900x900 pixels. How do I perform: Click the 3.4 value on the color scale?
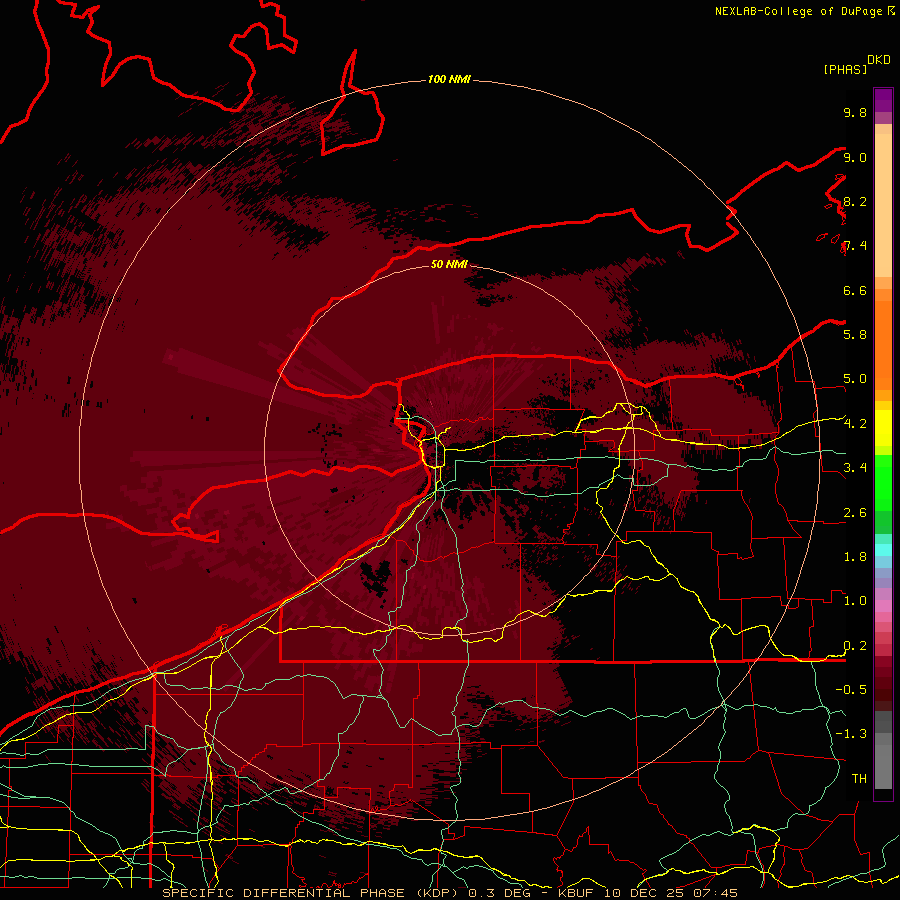point(855,467)
